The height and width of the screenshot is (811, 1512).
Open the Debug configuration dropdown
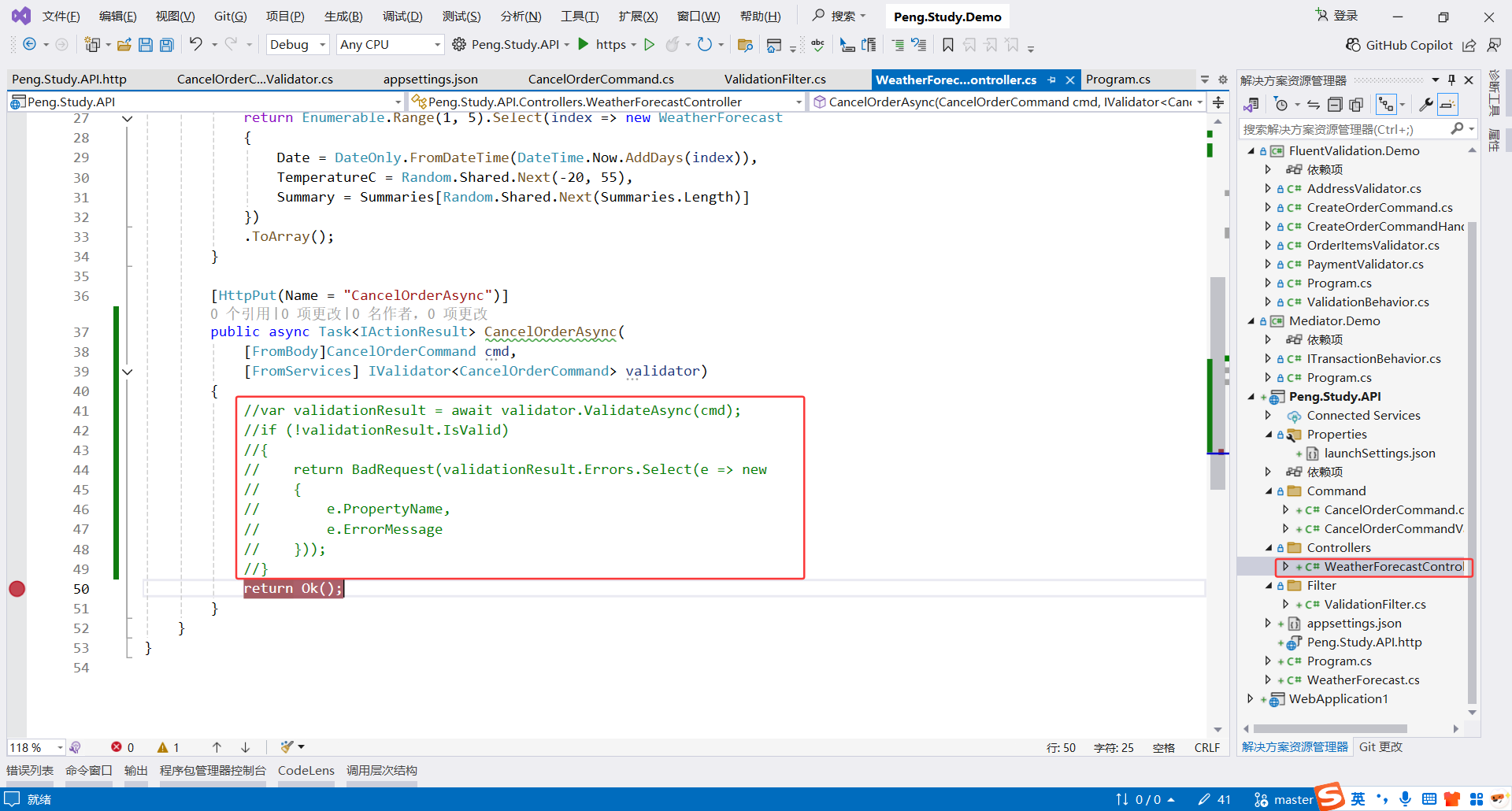click(298, 45)
